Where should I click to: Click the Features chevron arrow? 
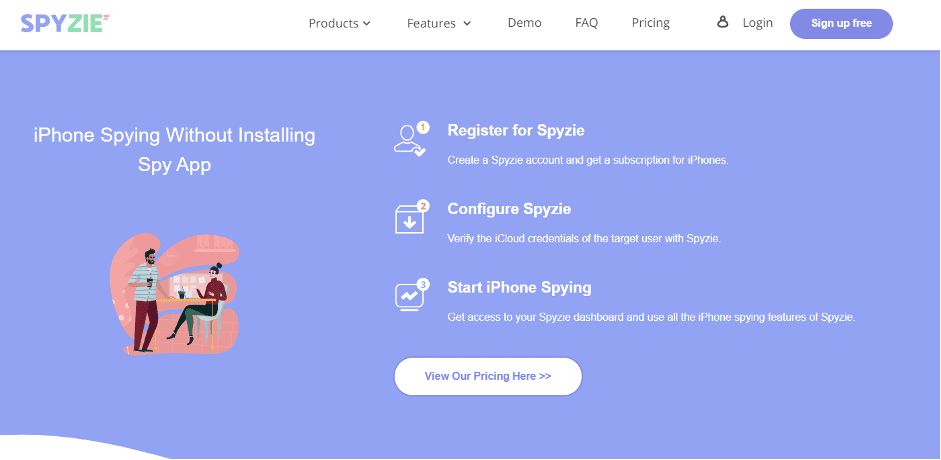pyautogui.click(x=467, y=23)
